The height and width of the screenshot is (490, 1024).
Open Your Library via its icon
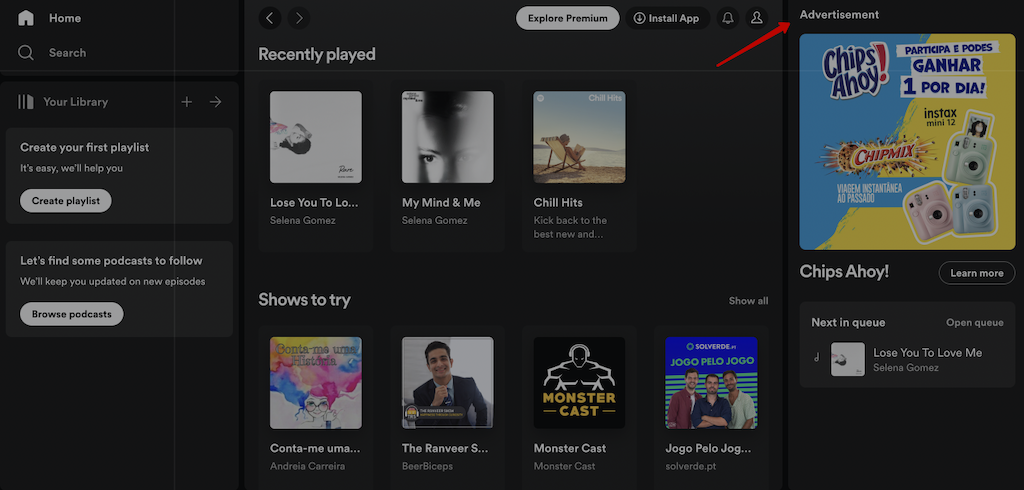(x=25, y=102)
